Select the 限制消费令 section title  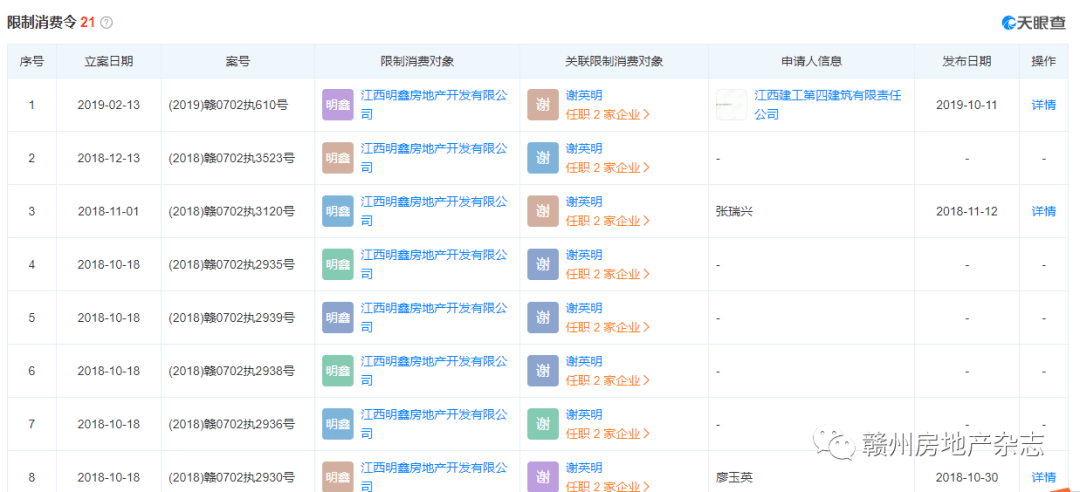pos(41,23)
